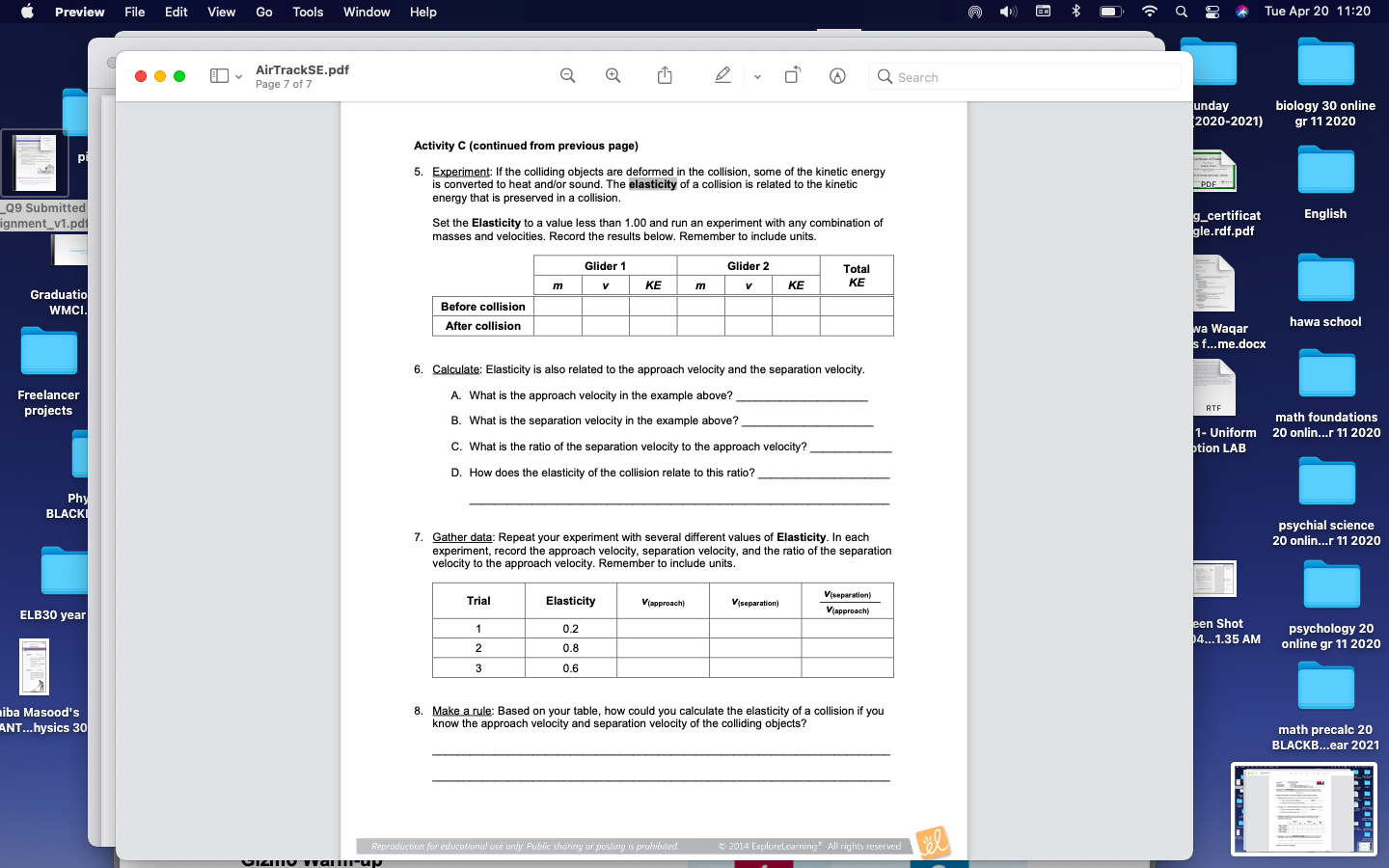Image resolution: width=1389 pixels, height=868 pixels.
Task: Click the Zoom Out magnifier icon
Action: point(568,76)
